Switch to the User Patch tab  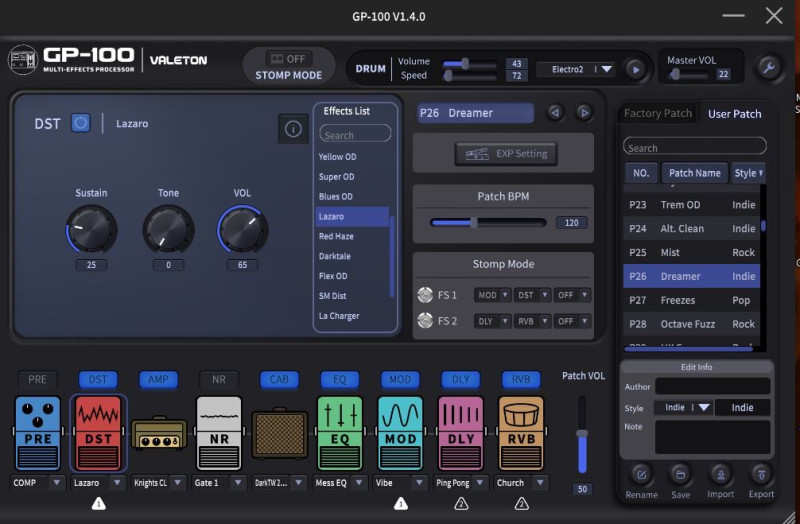coord(734,114)
